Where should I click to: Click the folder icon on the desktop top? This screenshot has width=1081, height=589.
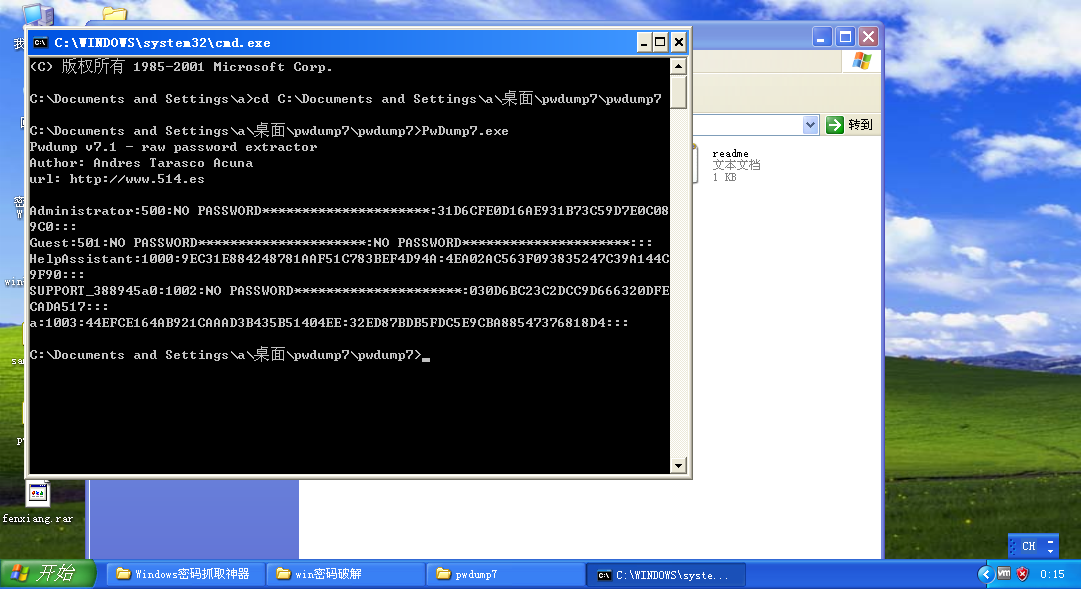pyautogui.click(x=114, y=14)
